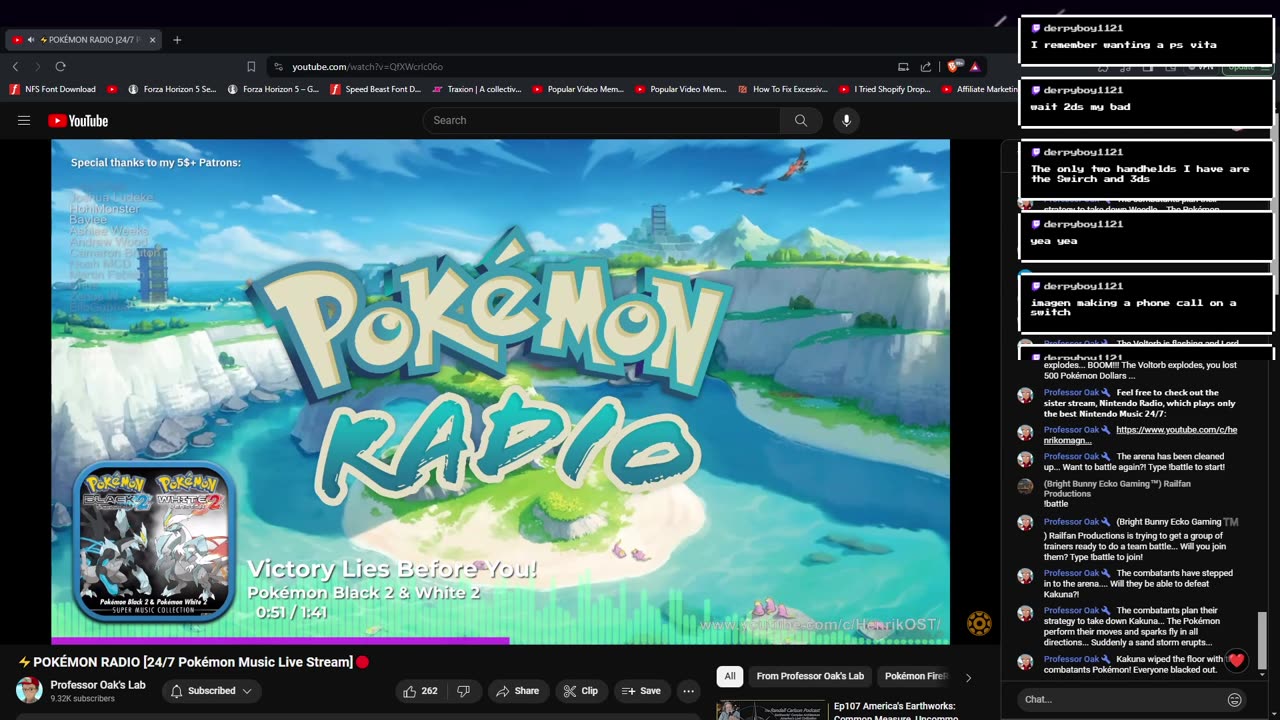
Task: Go to the YouTube home logo
Action: [x=78, y=121]
